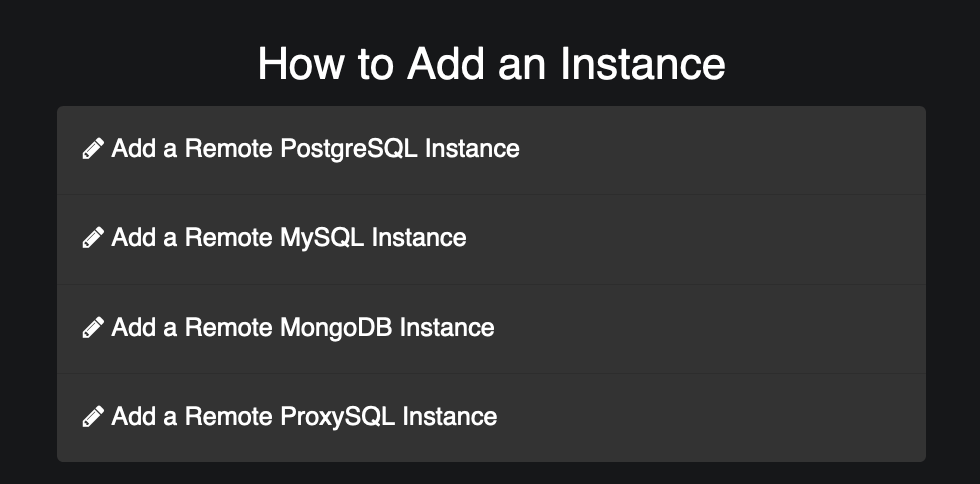
Task: Click the word Add in the MongoDB entry
Action: (133, 327)
